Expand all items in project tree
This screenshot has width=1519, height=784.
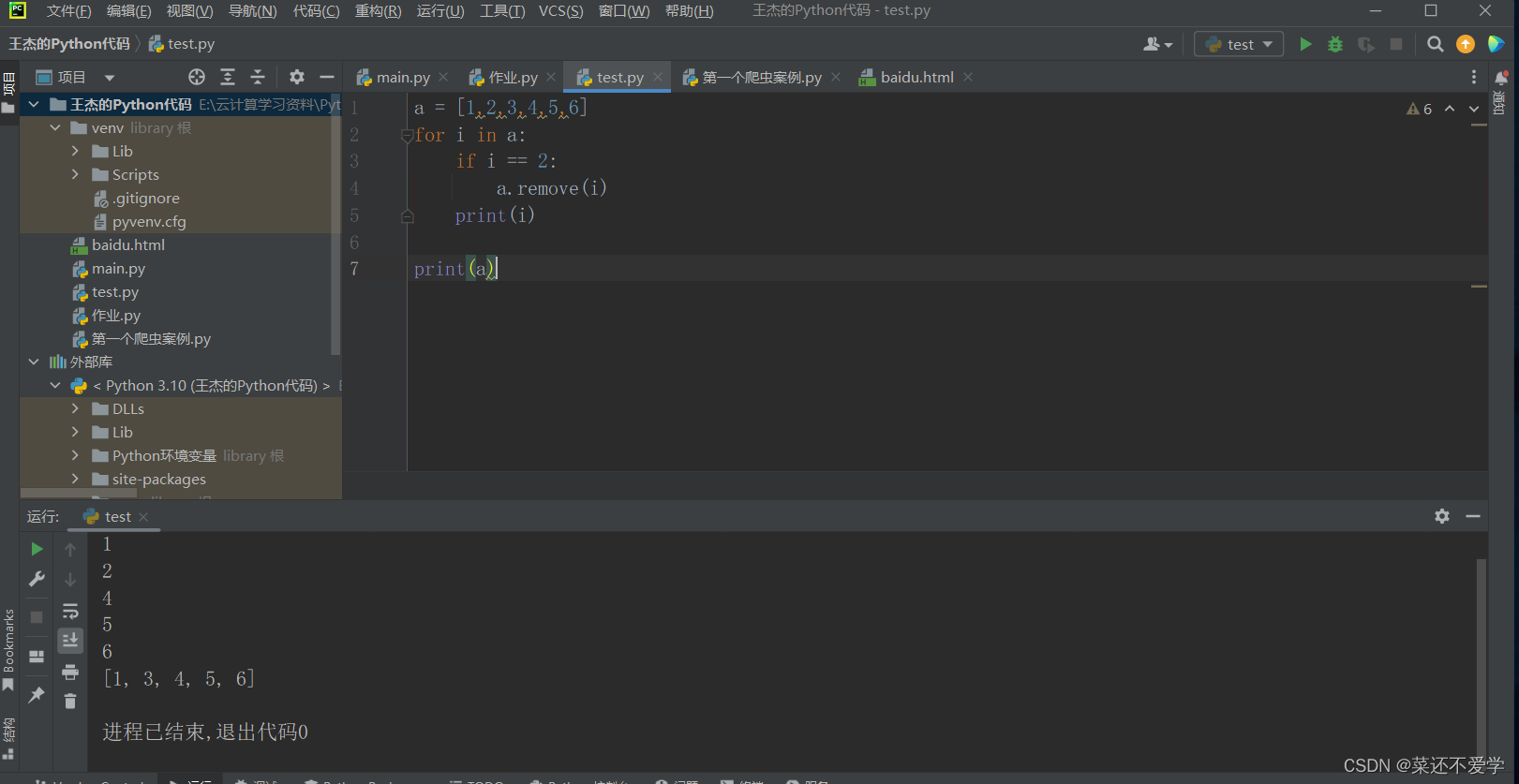coord(228,77)
